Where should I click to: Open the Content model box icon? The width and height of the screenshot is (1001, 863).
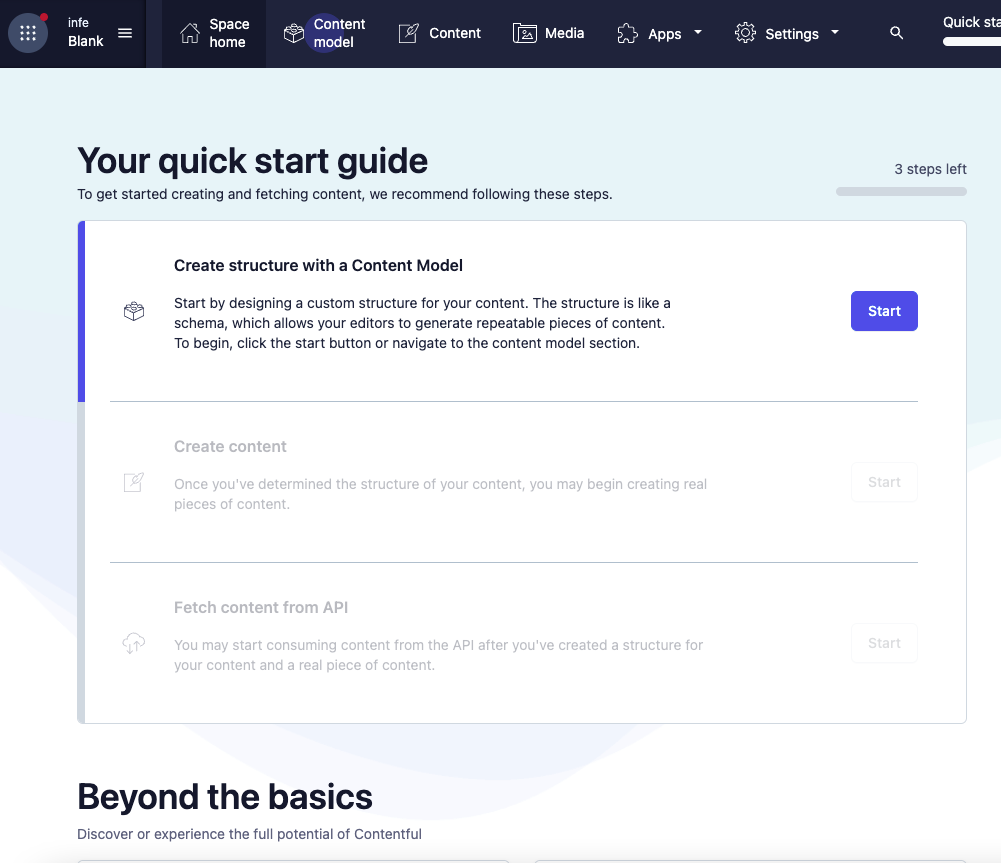point(293,32)
